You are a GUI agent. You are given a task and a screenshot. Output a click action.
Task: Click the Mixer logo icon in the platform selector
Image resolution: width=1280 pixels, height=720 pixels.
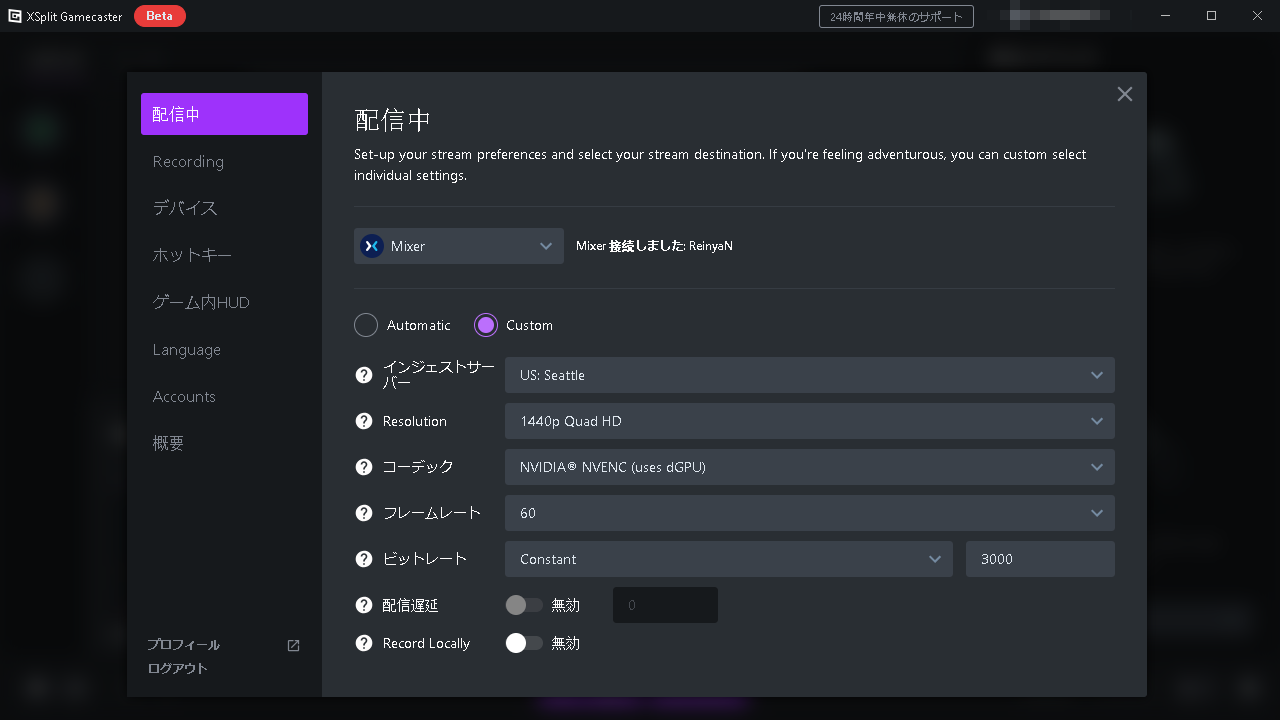[372, 246]
